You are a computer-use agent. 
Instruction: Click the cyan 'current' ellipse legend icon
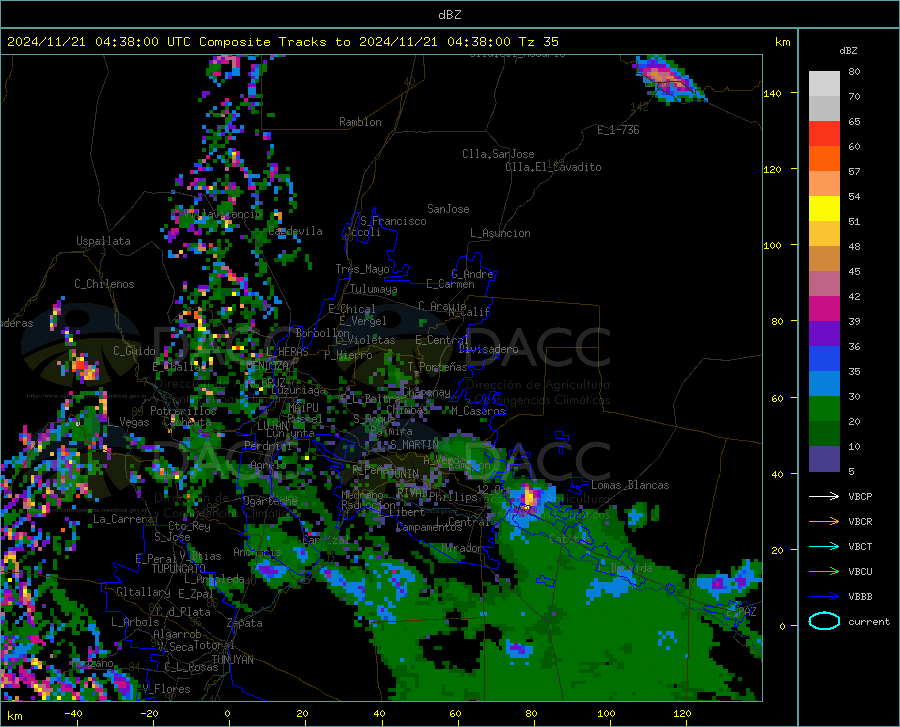(824, 621)
